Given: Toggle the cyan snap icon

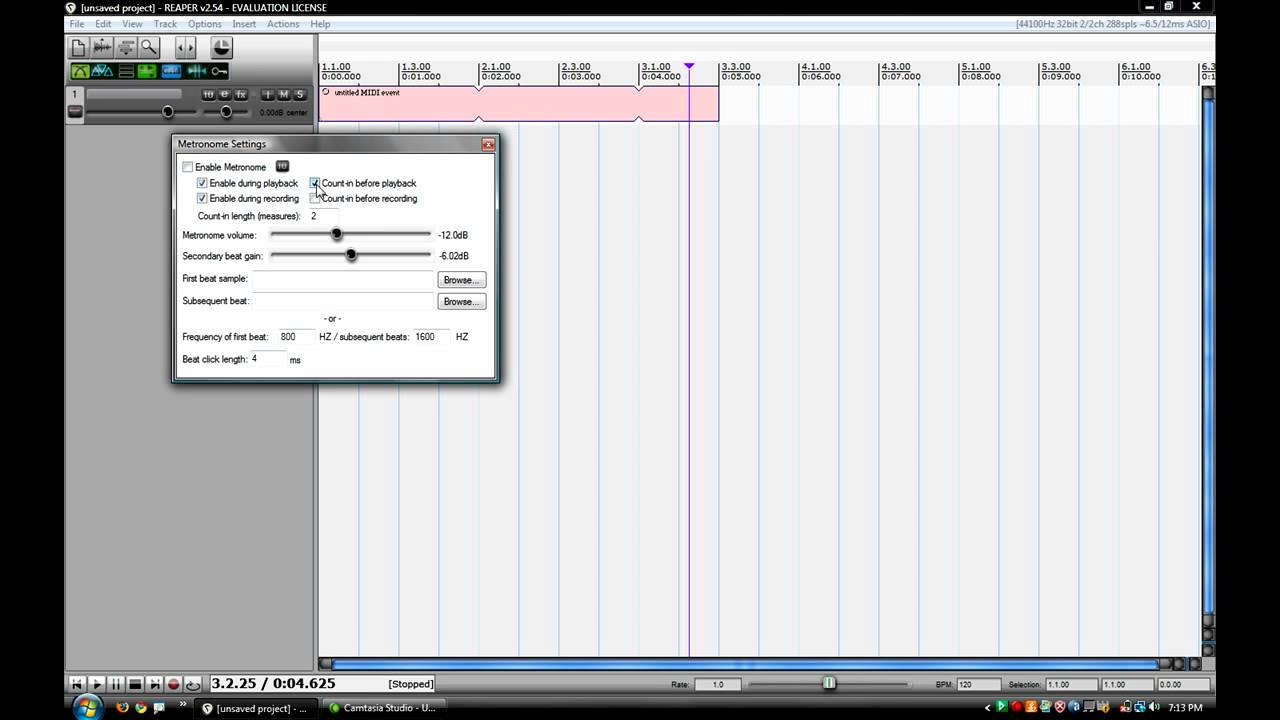Looking at the screenshot, I should coord(196,71).
